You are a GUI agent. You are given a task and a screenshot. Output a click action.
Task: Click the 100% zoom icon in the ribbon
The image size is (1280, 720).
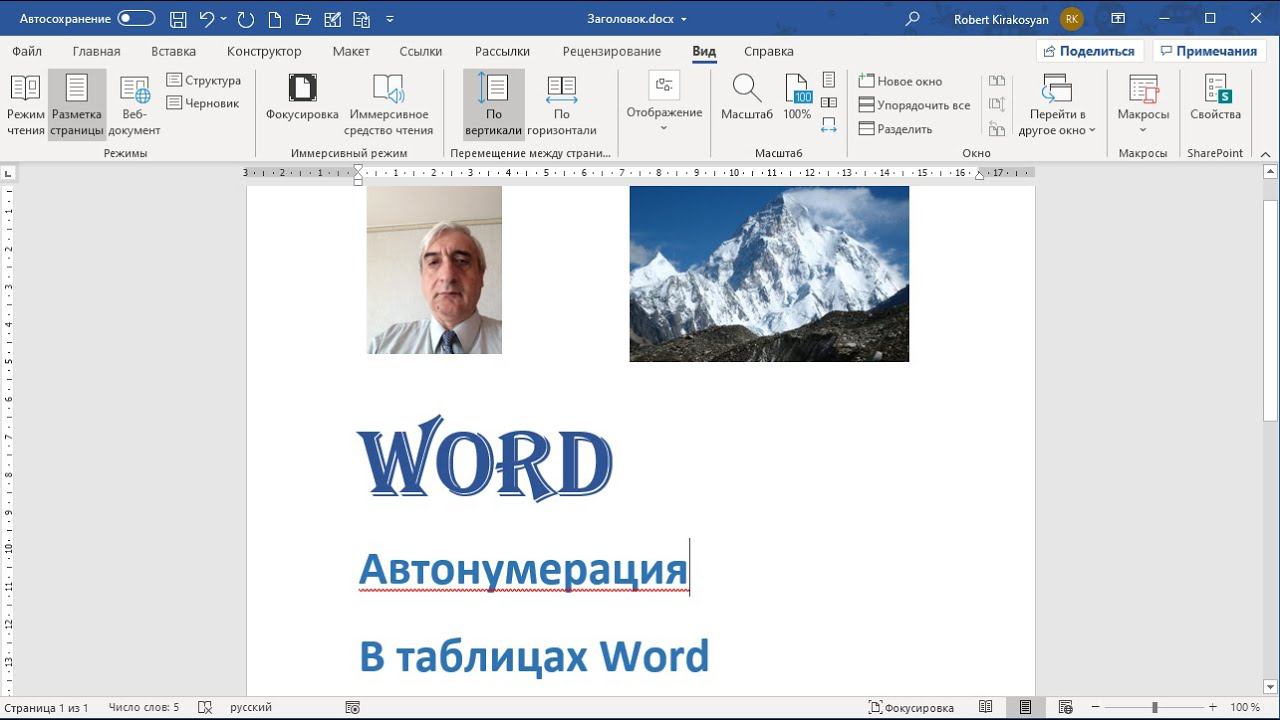point(797,98)
